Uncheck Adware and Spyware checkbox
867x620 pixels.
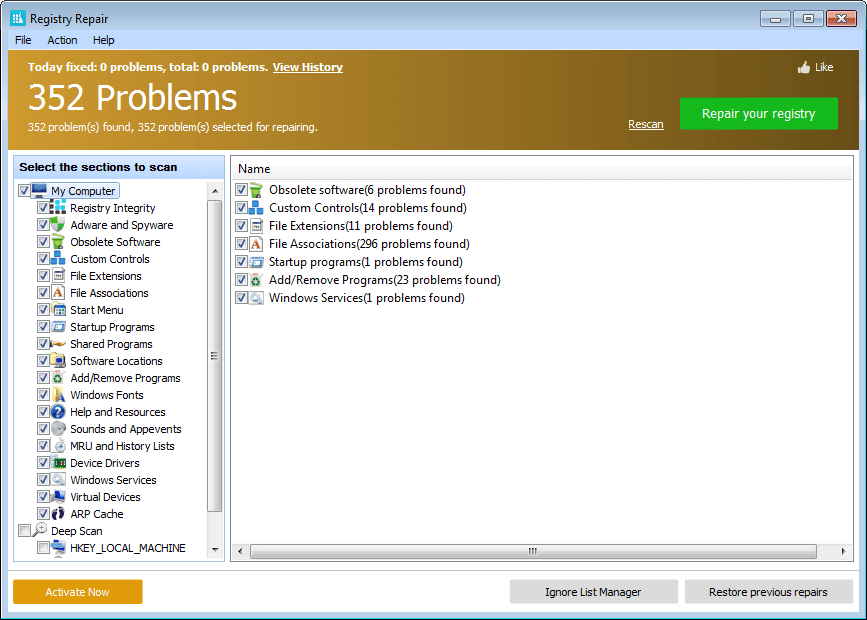43,225
